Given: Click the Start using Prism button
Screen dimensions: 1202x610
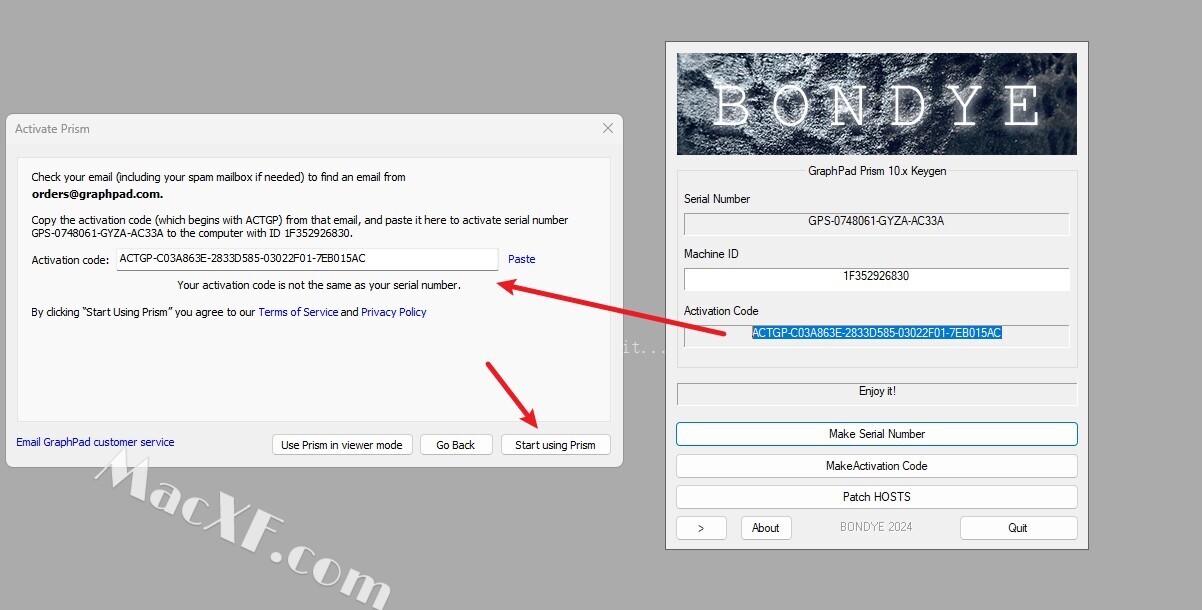Looking at the screenshot, I should pyautogui.click(x=555, y=445).
